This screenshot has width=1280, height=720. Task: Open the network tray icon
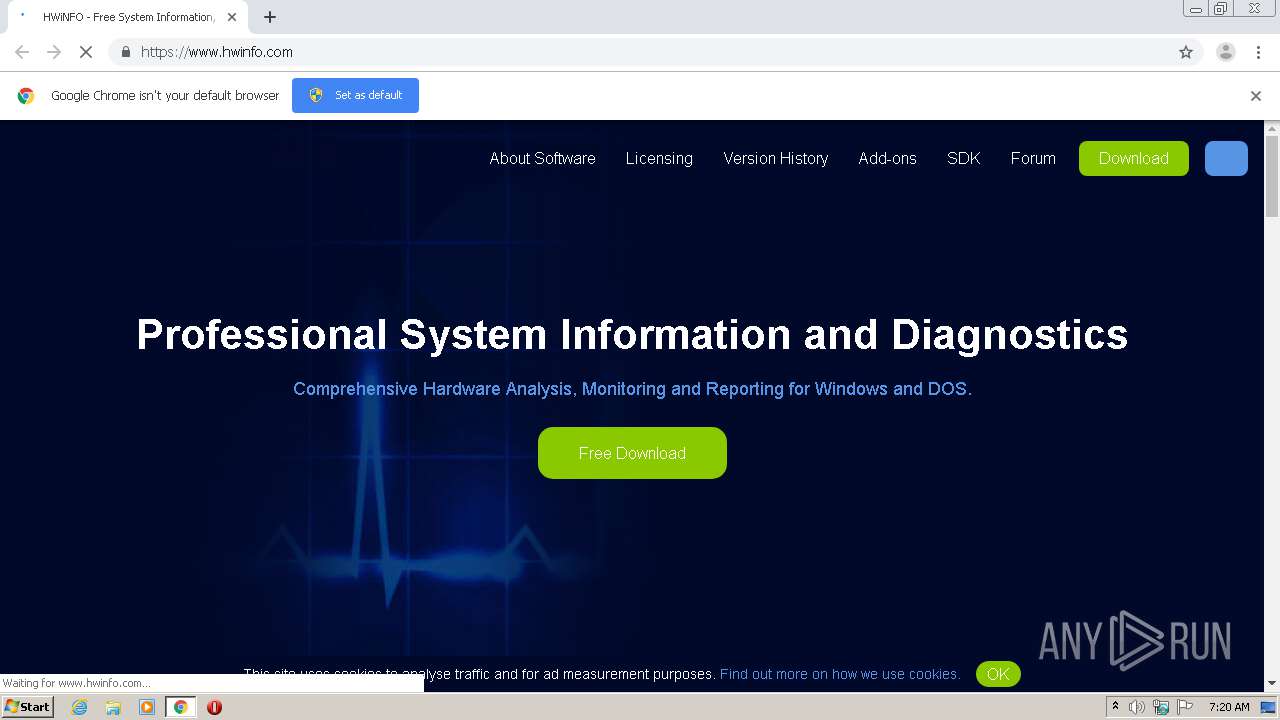pos(1161,707)
